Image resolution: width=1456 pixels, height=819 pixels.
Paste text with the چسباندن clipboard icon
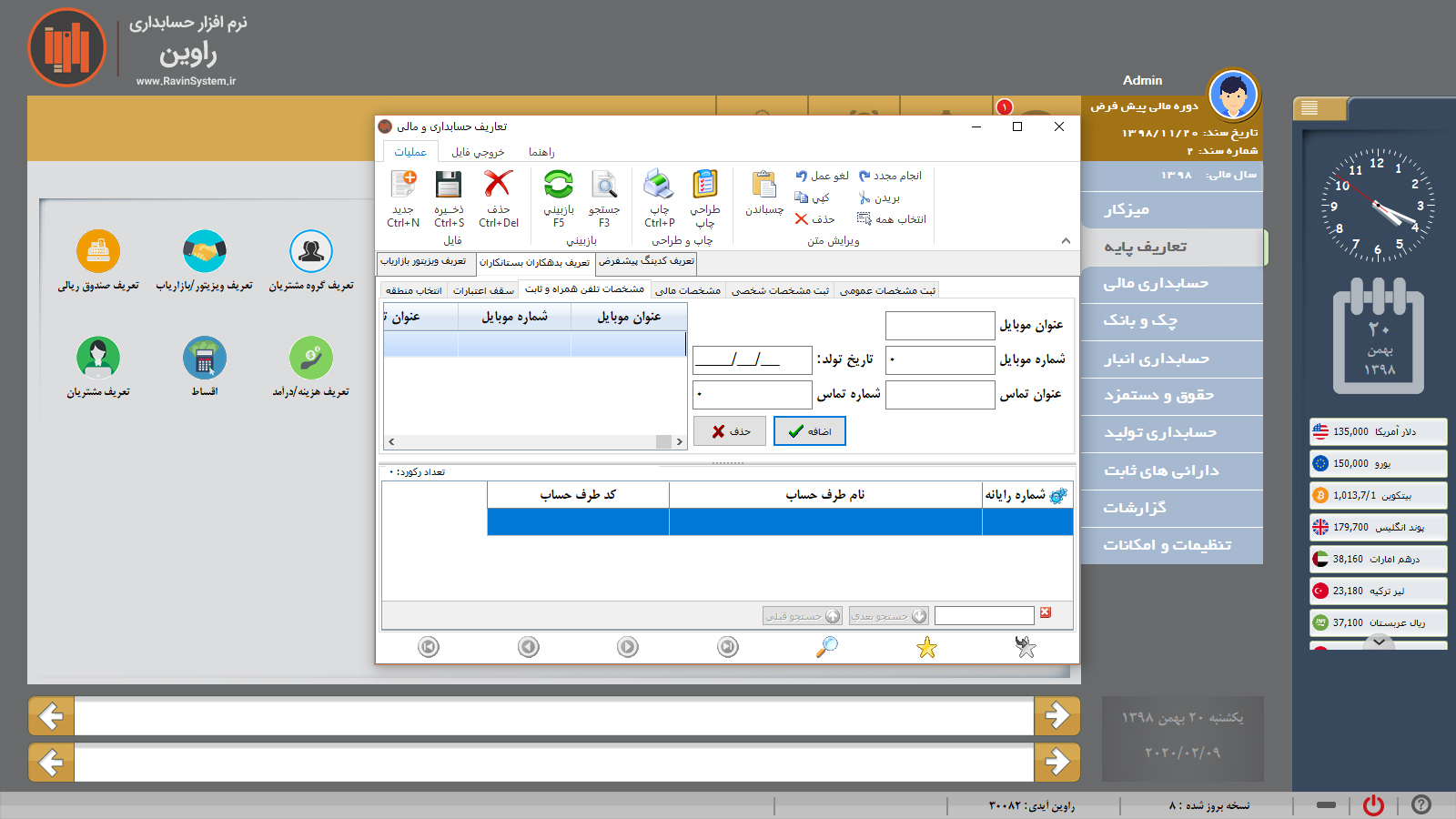coord(763,193)
